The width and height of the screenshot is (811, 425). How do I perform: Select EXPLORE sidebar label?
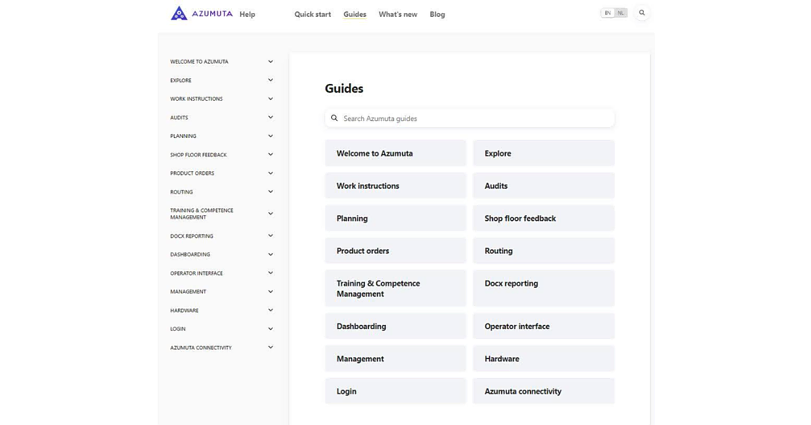click(181, 80)
